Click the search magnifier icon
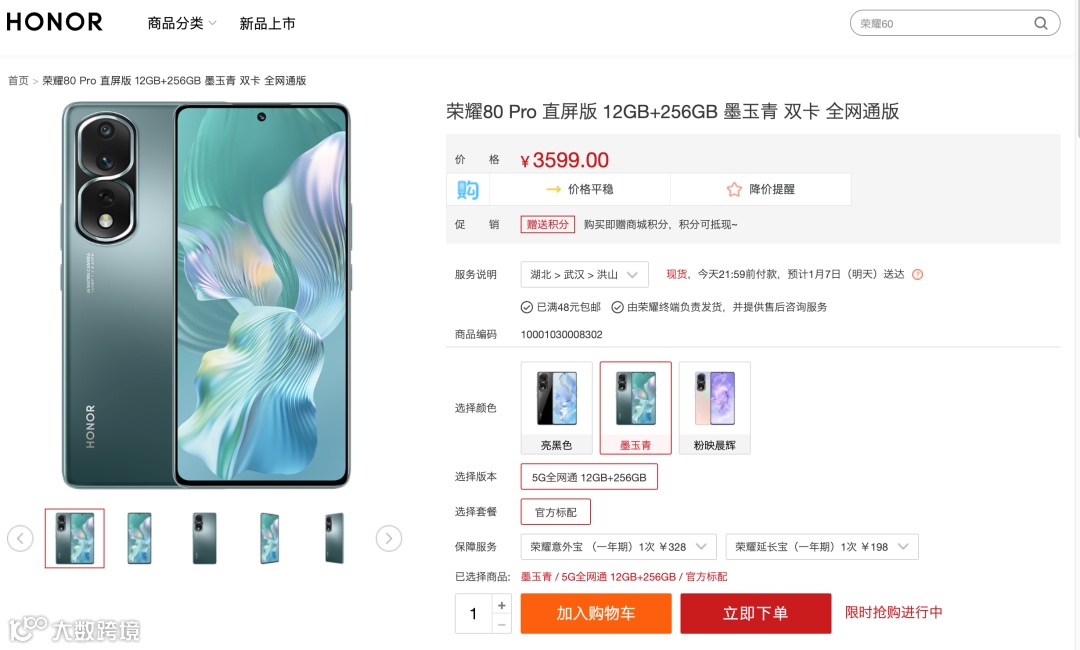 (x=1040, y=23)
